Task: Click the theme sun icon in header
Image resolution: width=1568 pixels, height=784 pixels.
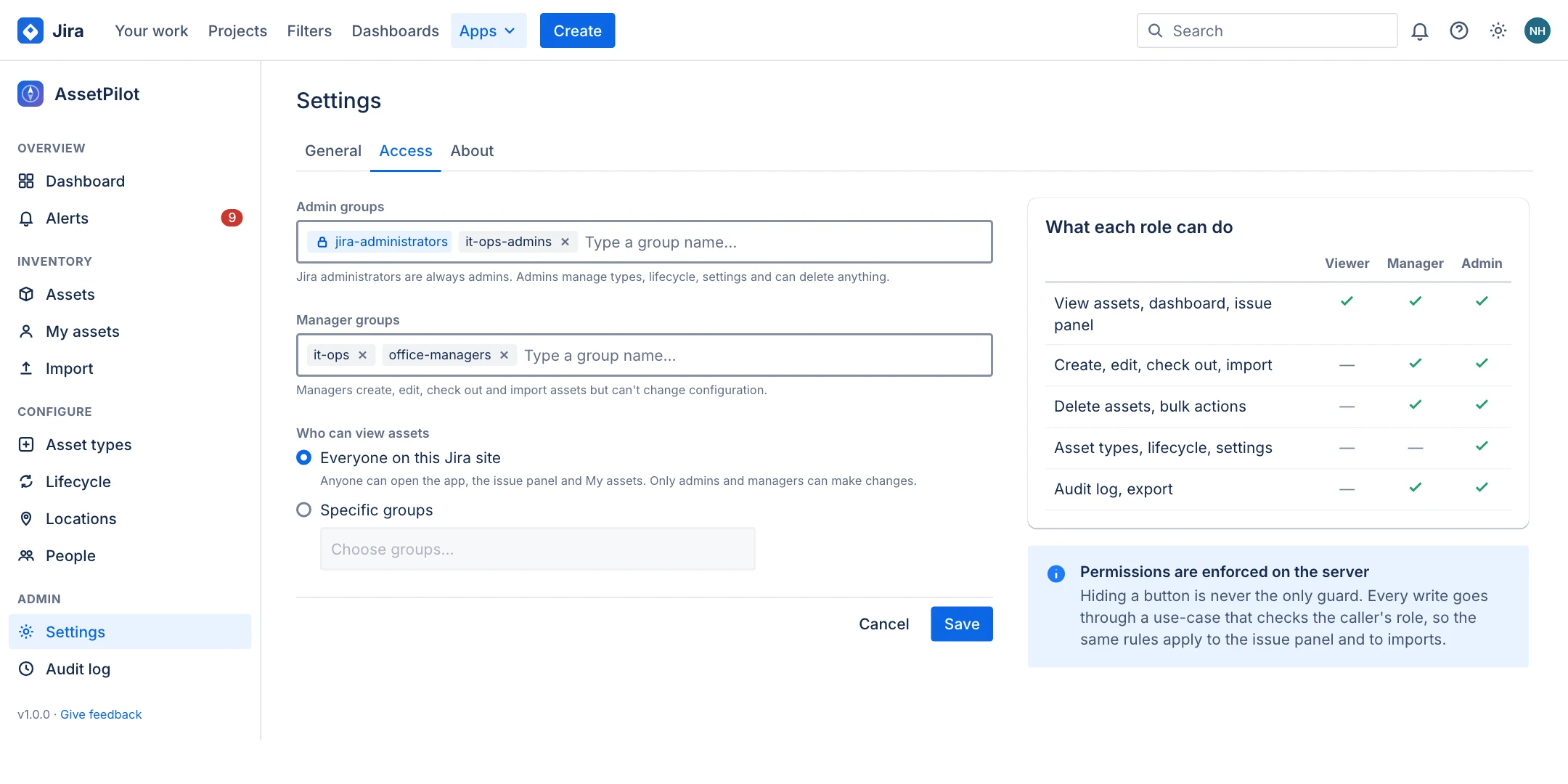Action: point(1498,30)
